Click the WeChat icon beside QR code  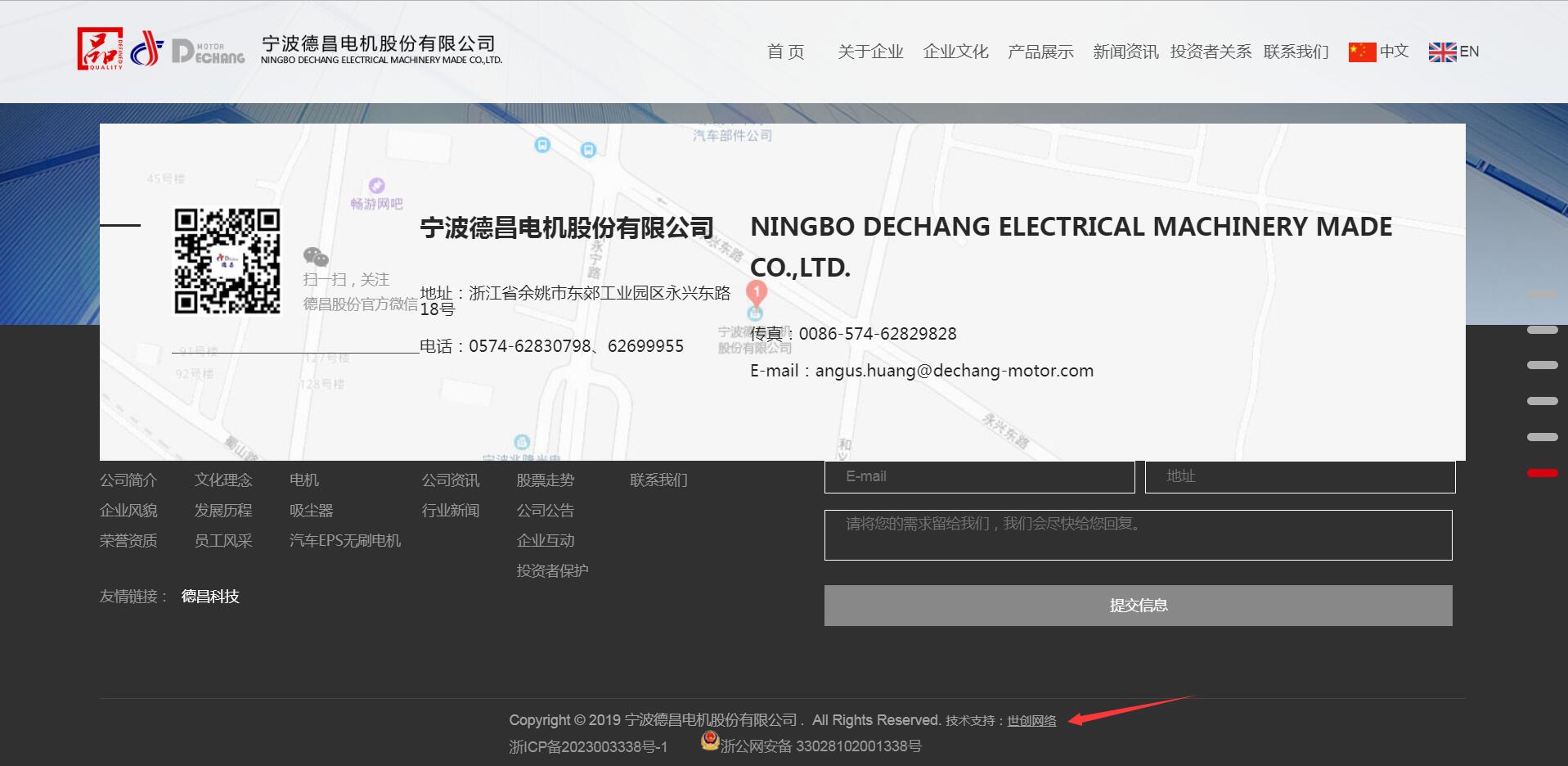(x=316, y=257)
